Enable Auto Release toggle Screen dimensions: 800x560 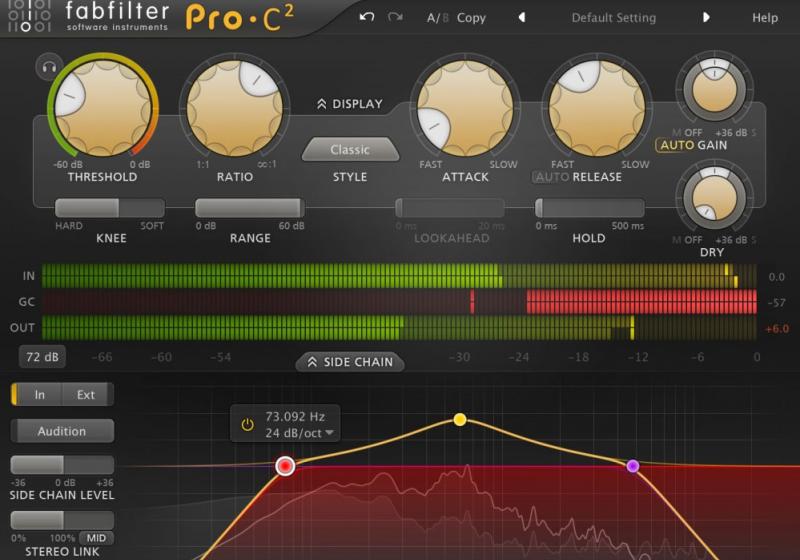coord(551,177)
